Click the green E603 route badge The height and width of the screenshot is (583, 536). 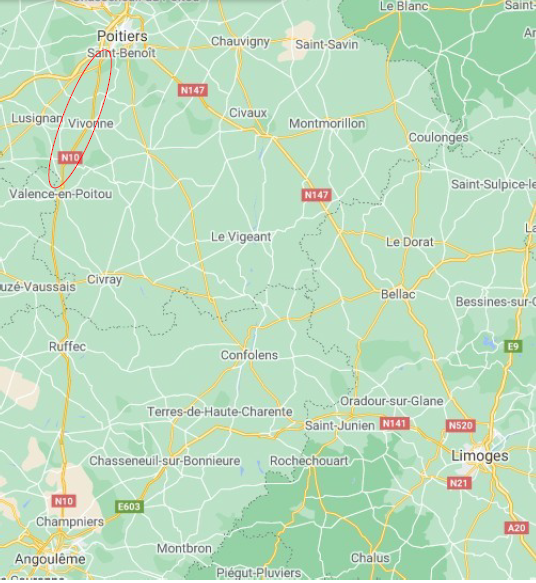tap(129, 506)
